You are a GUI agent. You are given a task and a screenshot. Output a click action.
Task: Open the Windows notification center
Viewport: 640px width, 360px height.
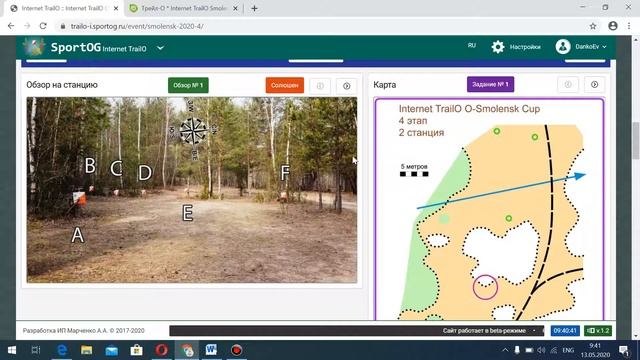click(x=624, y=350)
